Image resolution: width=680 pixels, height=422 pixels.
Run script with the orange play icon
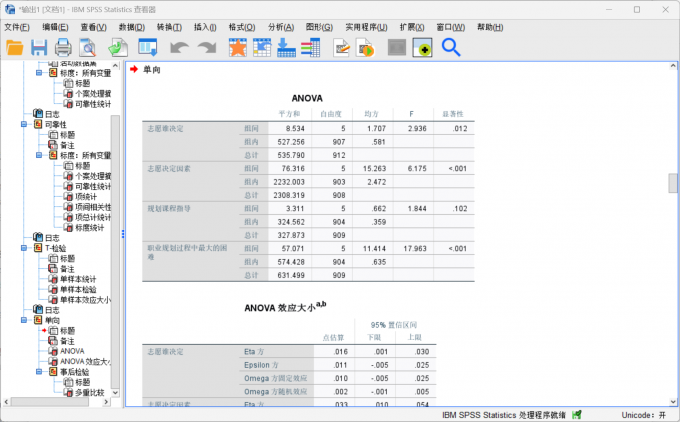(x=365, y=48)
